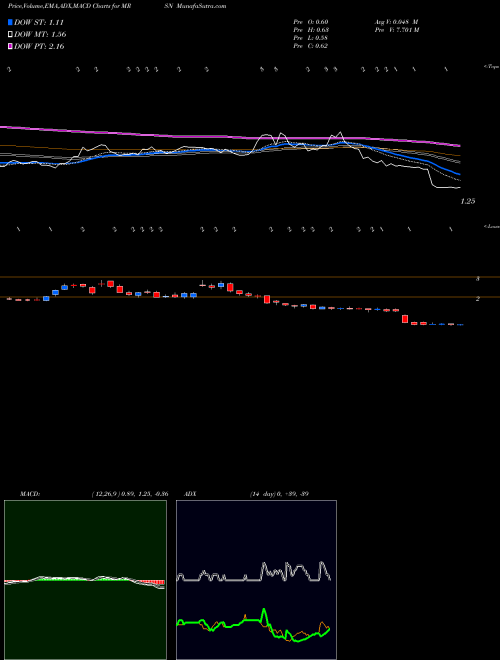This screenshot has width=500, height=660.
Task: Click the ADX '(14 day) 0, +39, -39' values
Action: pos(279,494)
